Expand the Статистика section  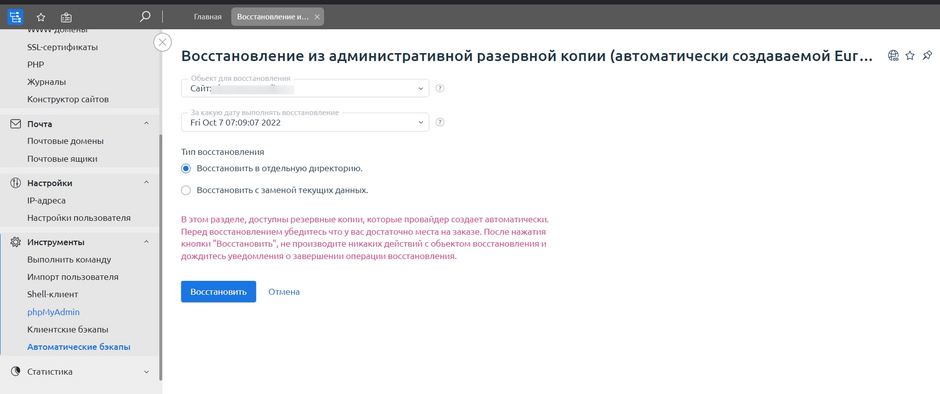(x=147, y=372)
